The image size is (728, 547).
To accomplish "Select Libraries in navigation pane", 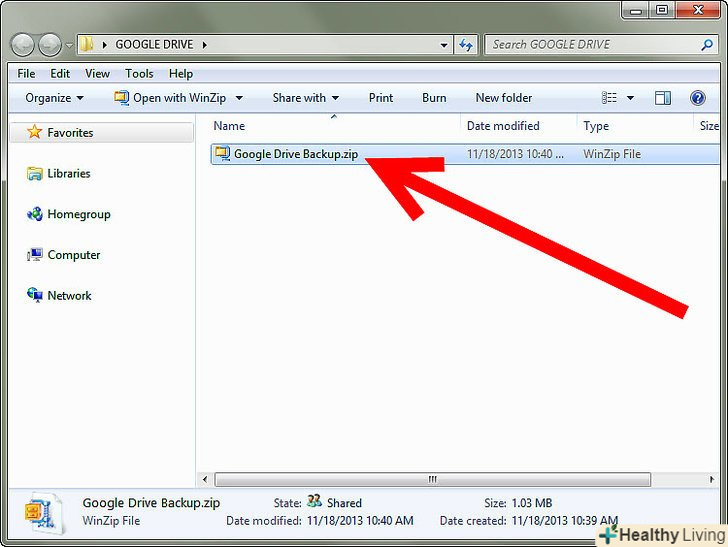I will [69, 174].
